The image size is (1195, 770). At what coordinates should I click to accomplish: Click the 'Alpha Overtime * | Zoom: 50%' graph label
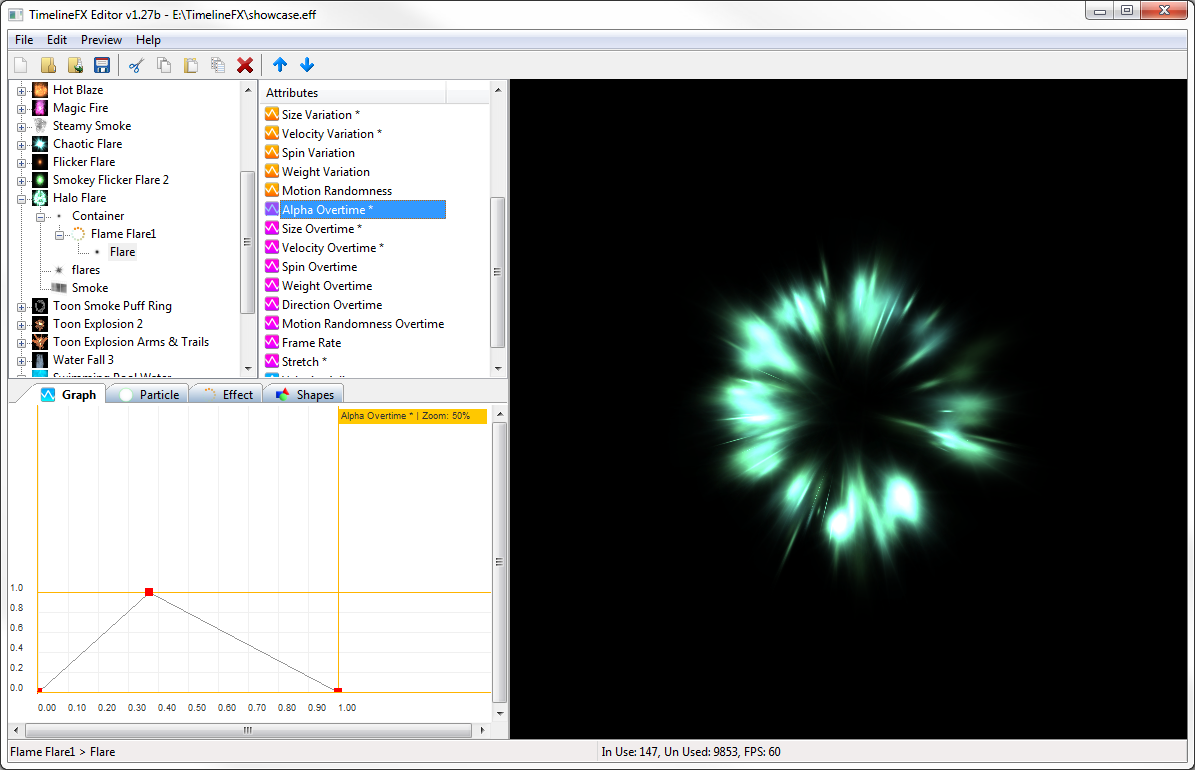(412, 415)
